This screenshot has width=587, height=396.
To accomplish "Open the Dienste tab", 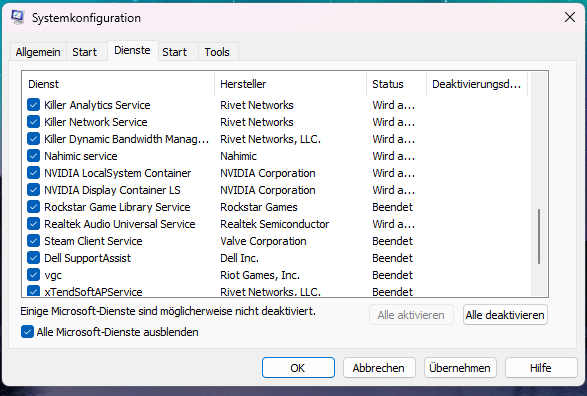I will 133,50.
